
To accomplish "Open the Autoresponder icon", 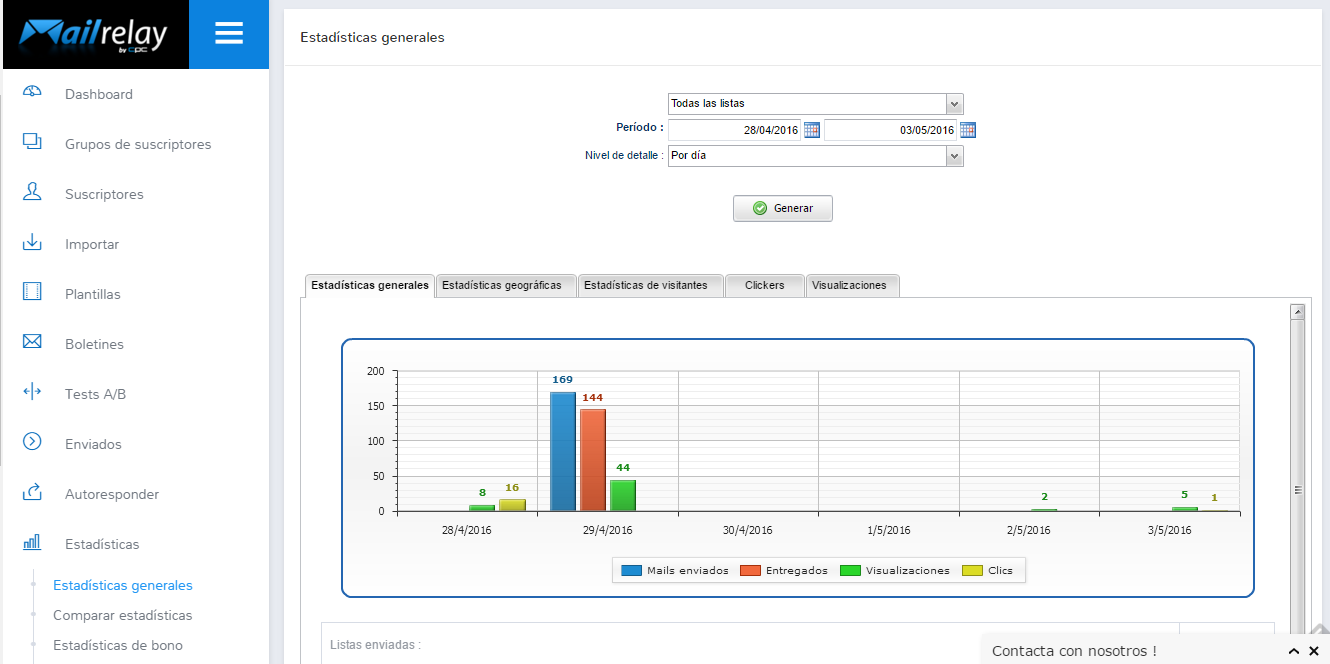I will pyautogui.click(x=33, y=493).
